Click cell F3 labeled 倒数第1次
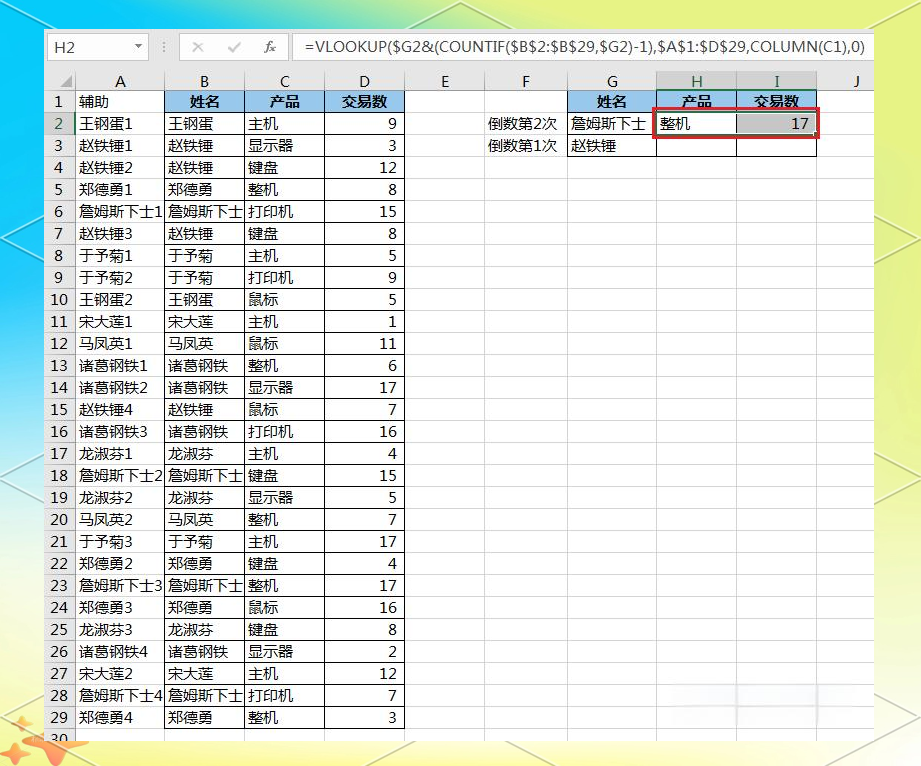Image resolution: width=921 pixels, height=766 pixels. [x=526, y=146]
